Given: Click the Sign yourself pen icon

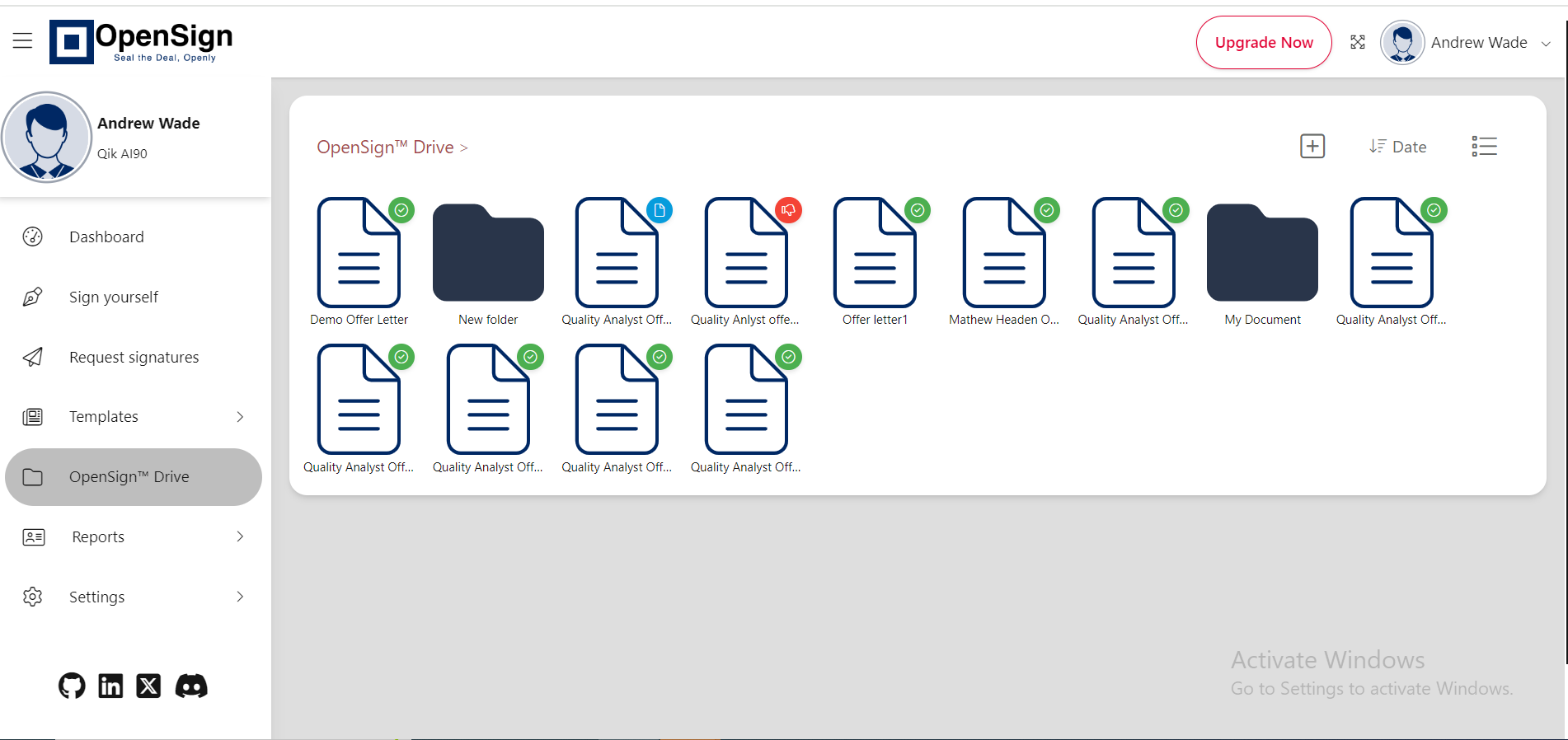Looking at the screenshot, I should pyautogui.click(x=33, y=297).
